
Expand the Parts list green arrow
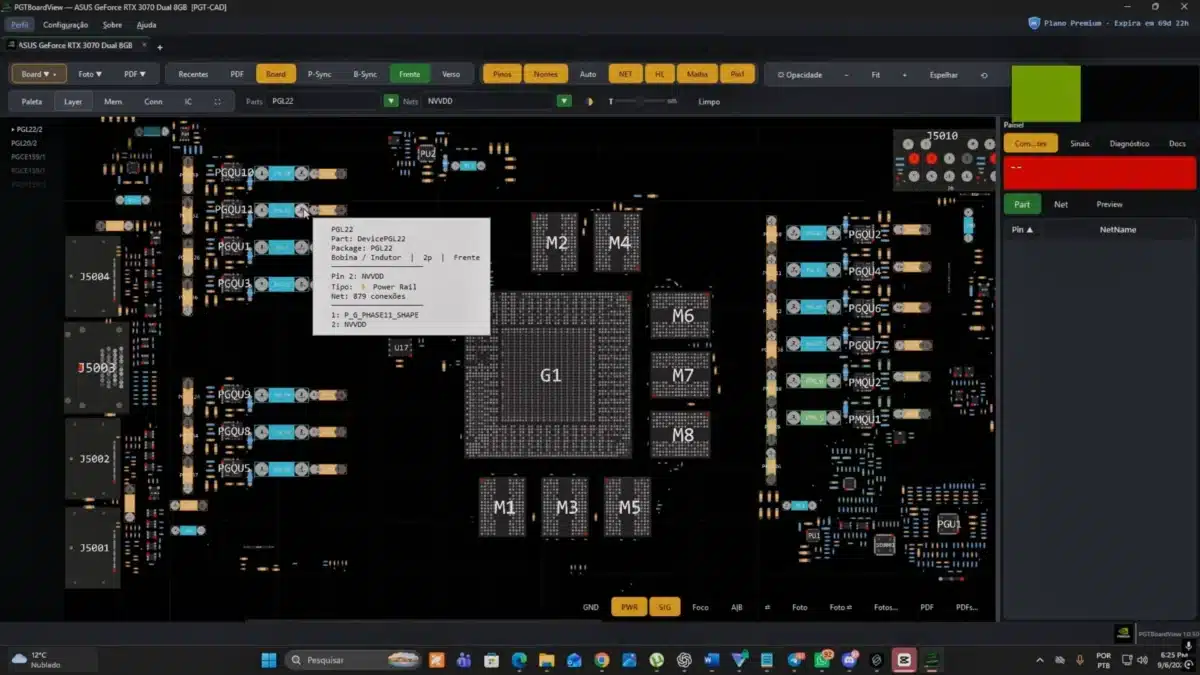pyautogui.click(x=391, y=101)
